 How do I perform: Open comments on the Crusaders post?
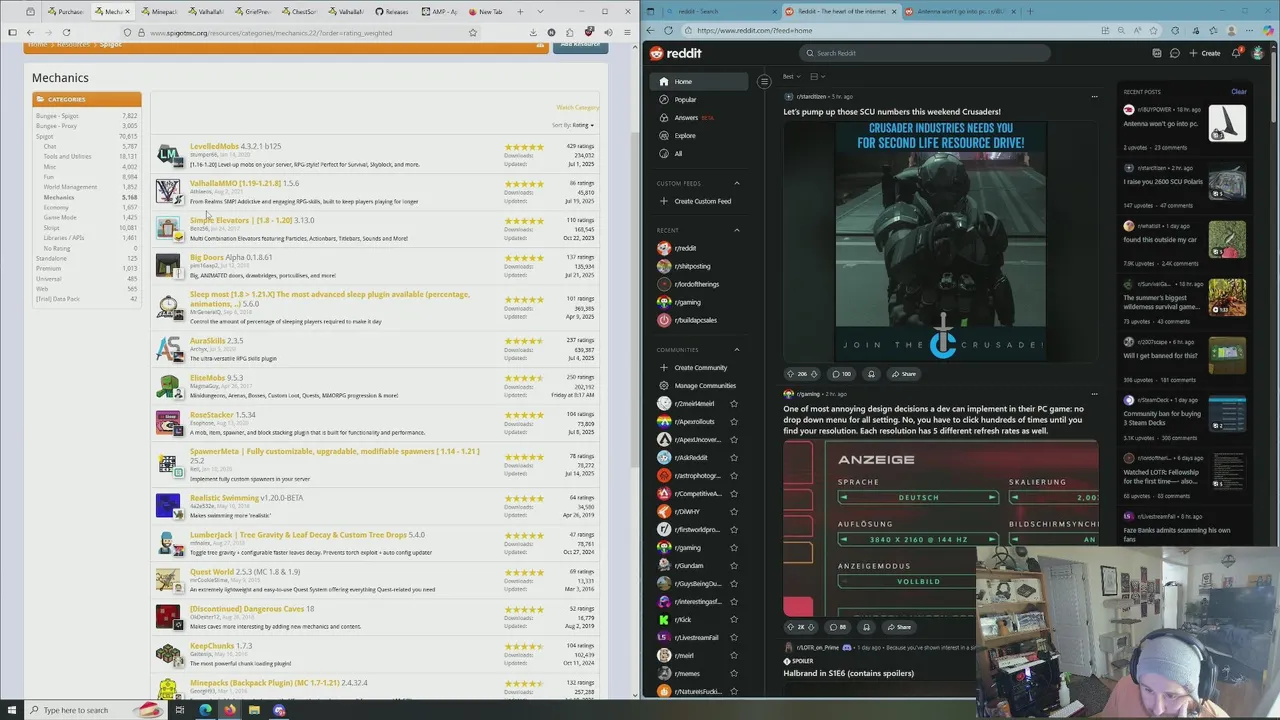(x=841, y=374)
